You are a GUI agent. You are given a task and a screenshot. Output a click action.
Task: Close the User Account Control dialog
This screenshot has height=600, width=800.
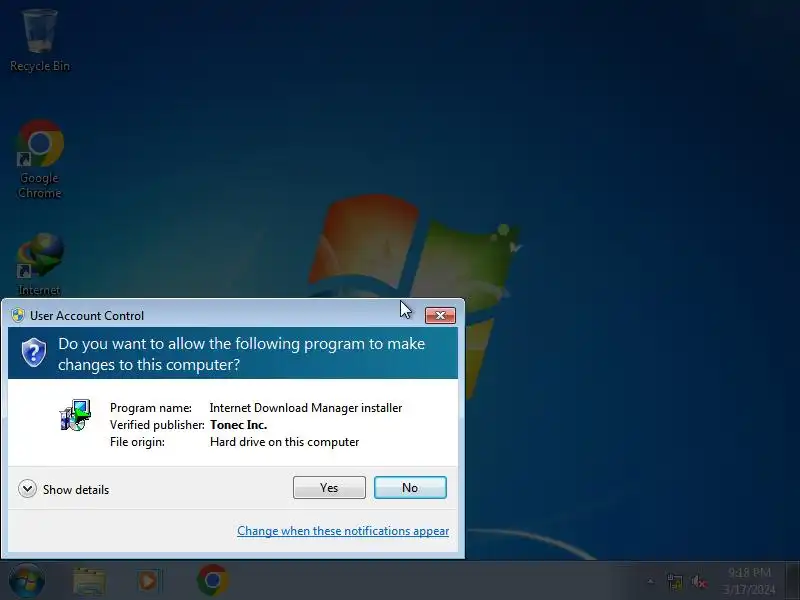440,315
